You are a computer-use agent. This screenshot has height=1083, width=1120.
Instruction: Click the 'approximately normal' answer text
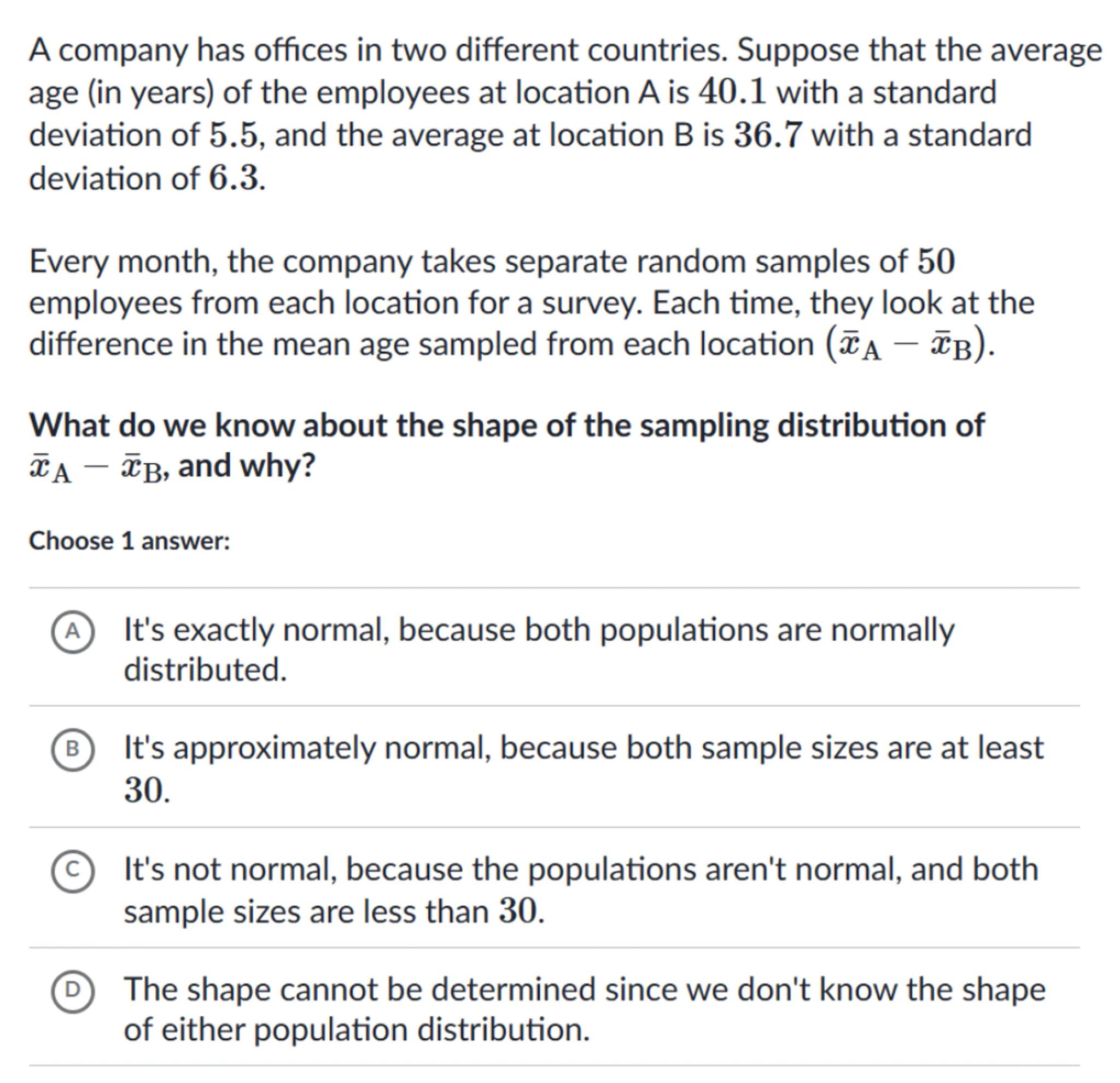coord(583,748)
